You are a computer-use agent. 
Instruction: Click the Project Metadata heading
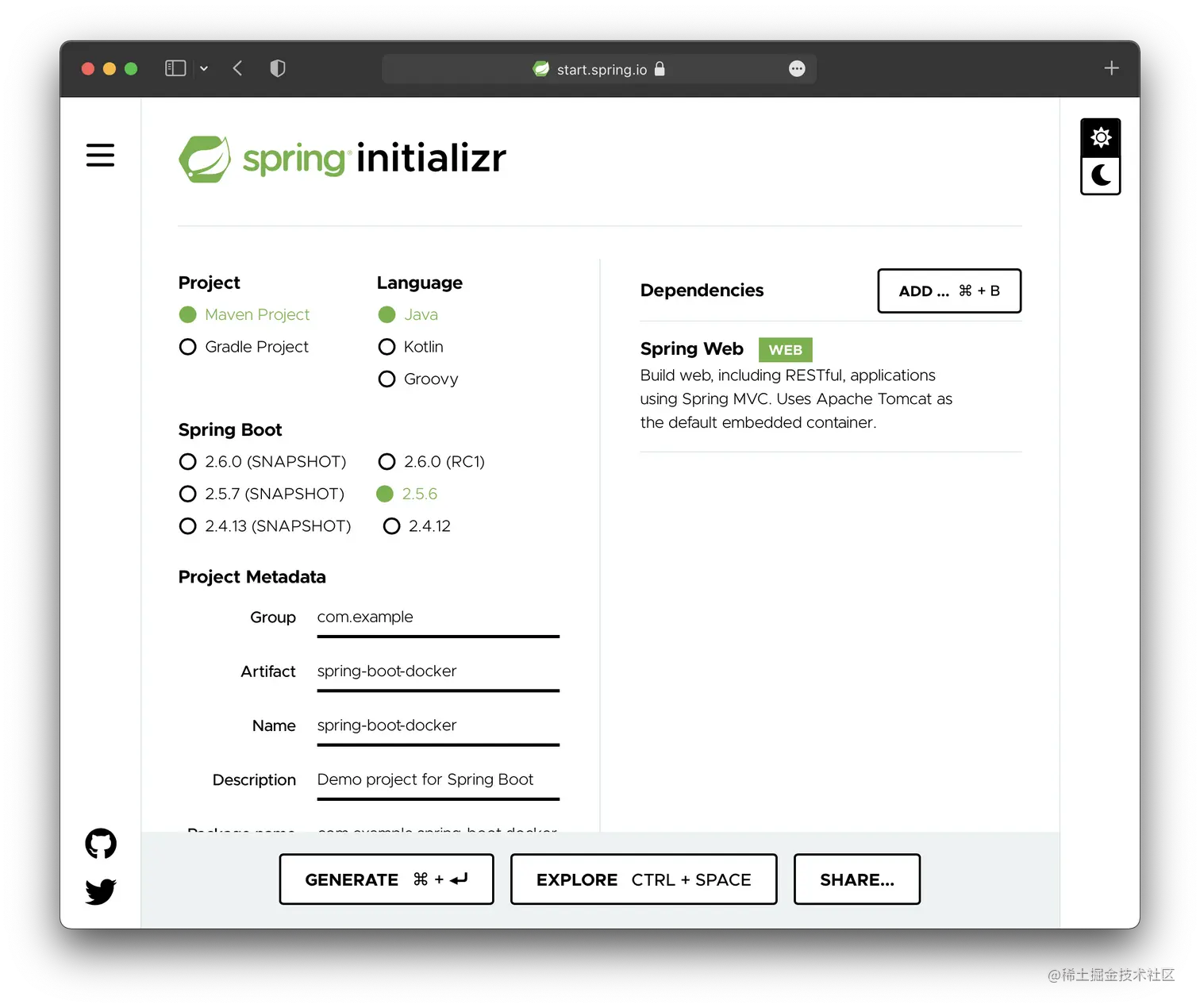[252, 577]
